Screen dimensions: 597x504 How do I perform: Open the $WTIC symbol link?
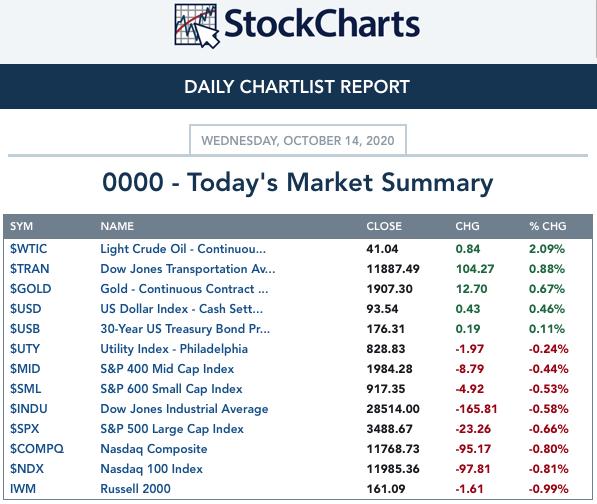29,249
